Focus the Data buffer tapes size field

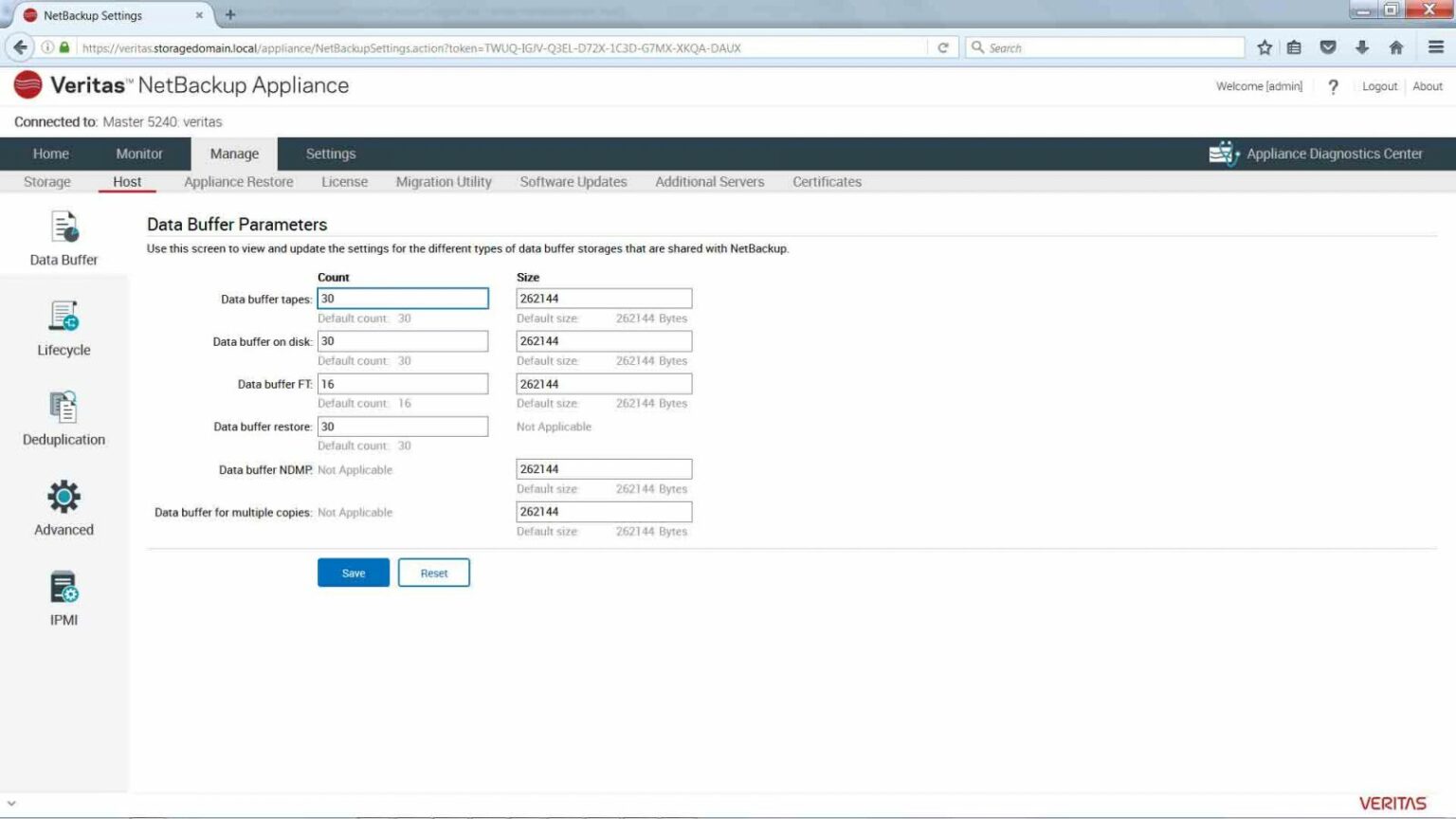point(604,299)
